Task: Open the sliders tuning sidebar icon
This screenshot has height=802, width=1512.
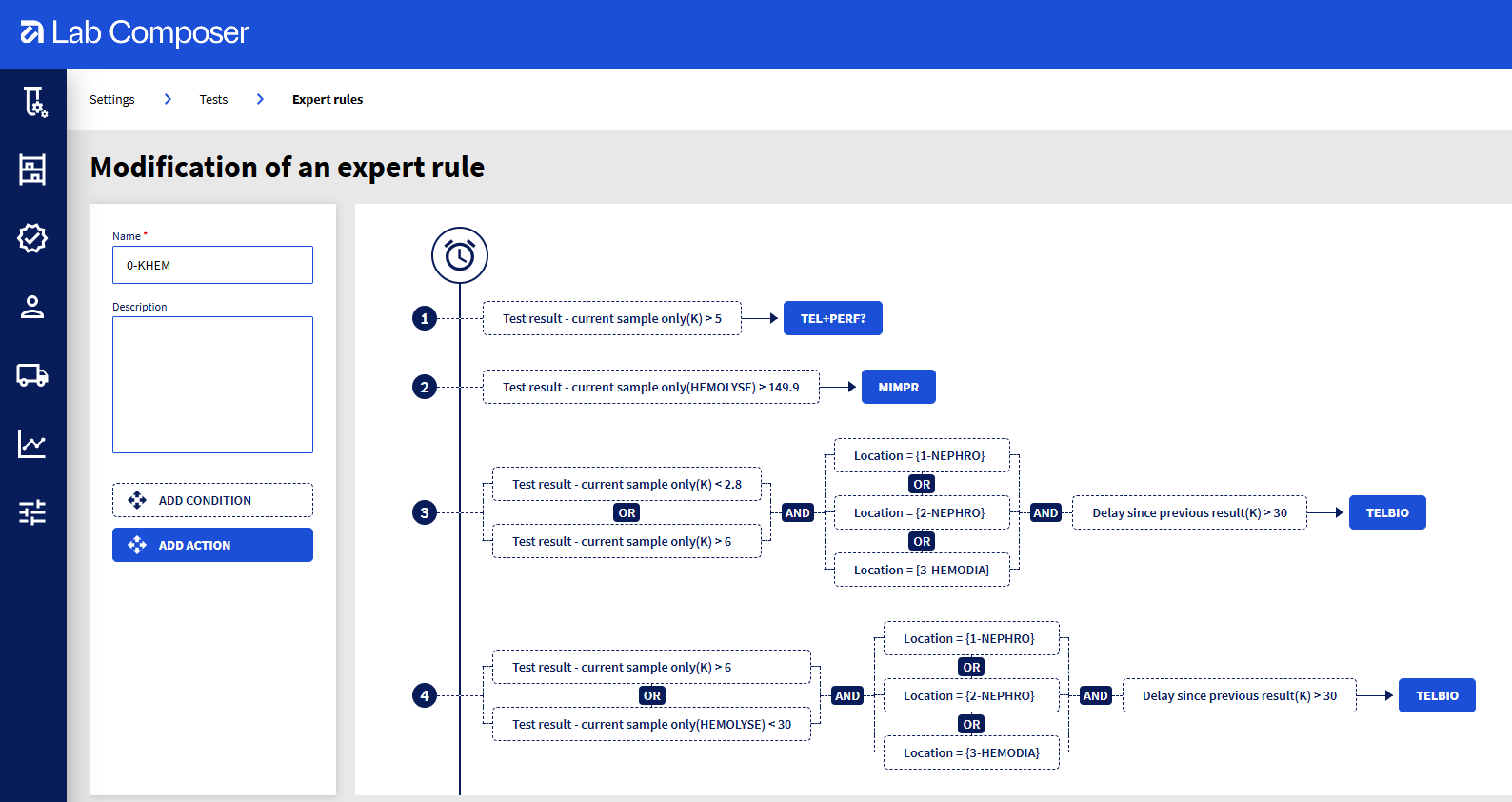Action: 32,512
